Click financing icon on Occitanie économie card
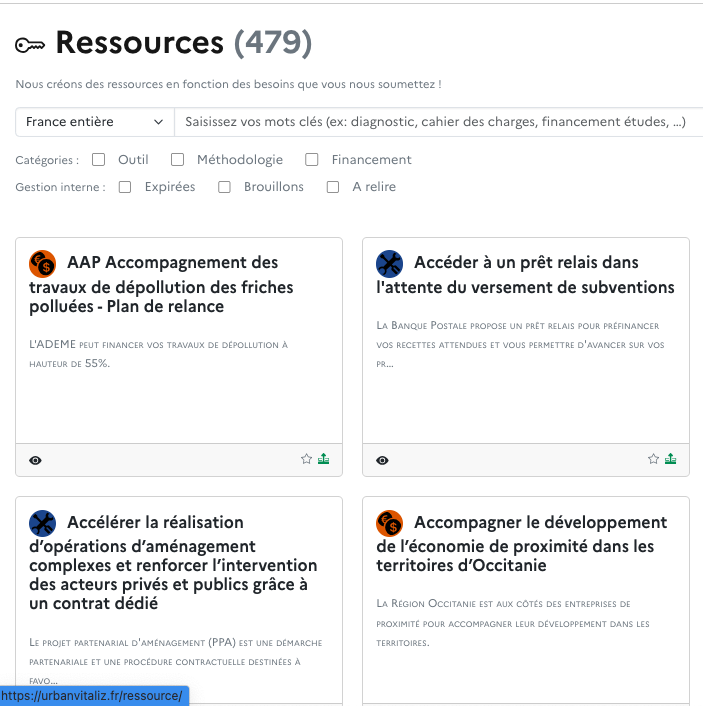703x706 pixels. coord(389,523)
